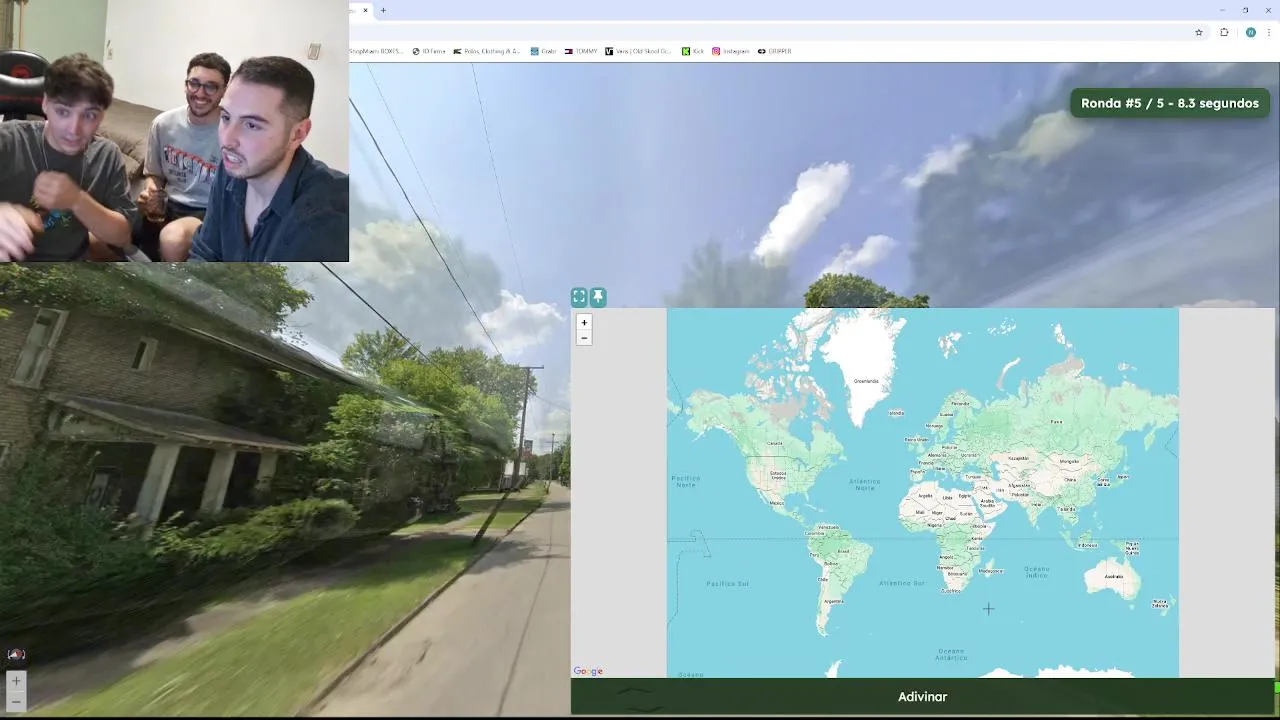1280x720 pixels.
Task: Open the Chrome three-dot menu
Action: (1270, 32)
